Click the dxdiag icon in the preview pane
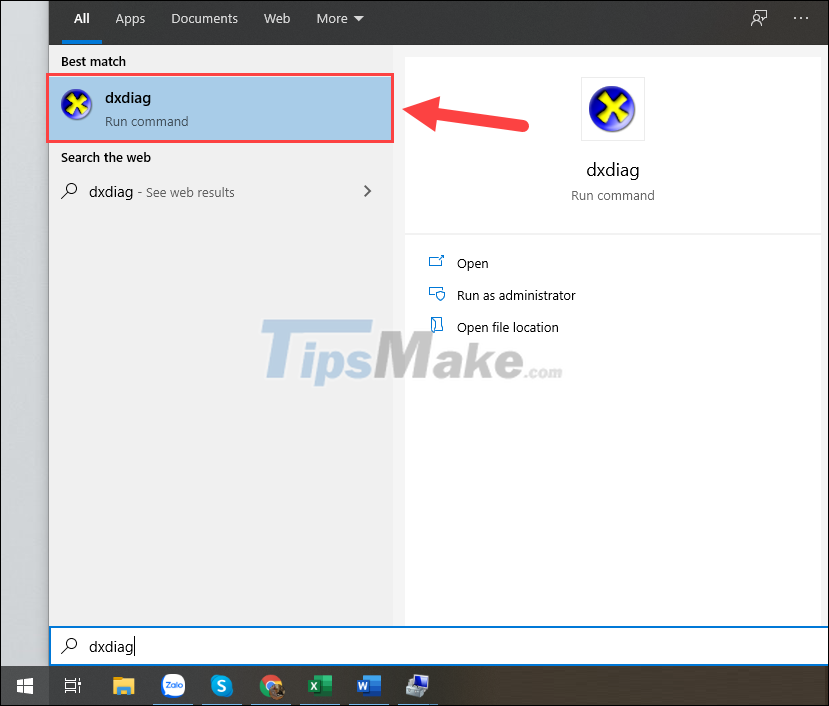 612,108
